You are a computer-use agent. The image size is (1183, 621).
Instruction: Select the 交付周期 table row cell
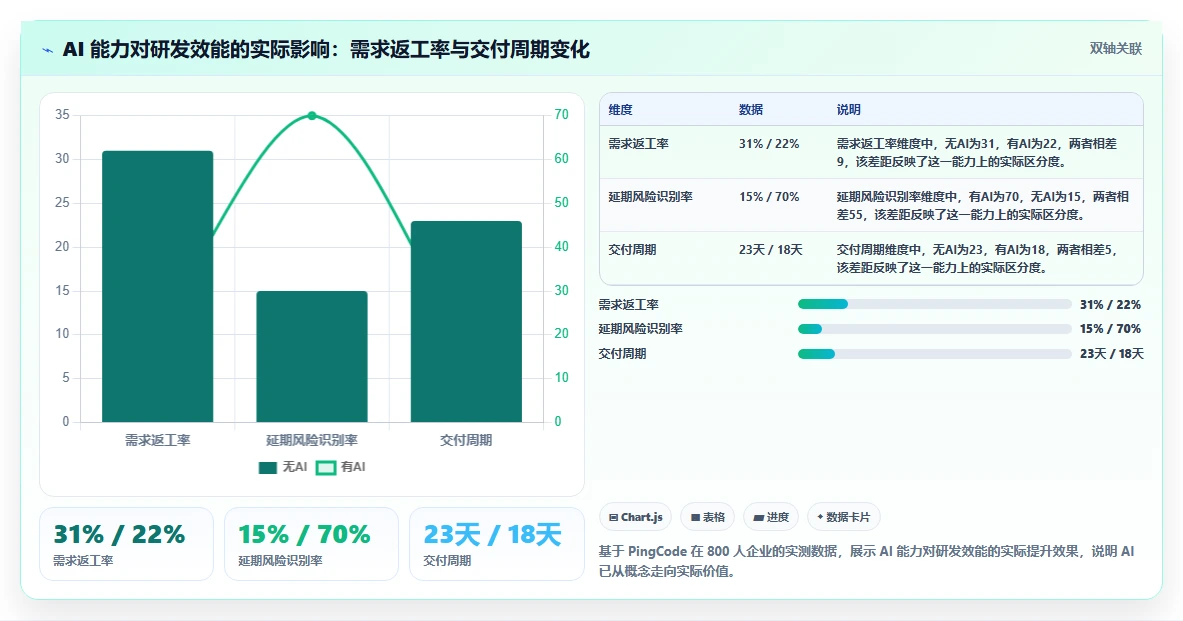pyautogui.click(x=632, y=249)
